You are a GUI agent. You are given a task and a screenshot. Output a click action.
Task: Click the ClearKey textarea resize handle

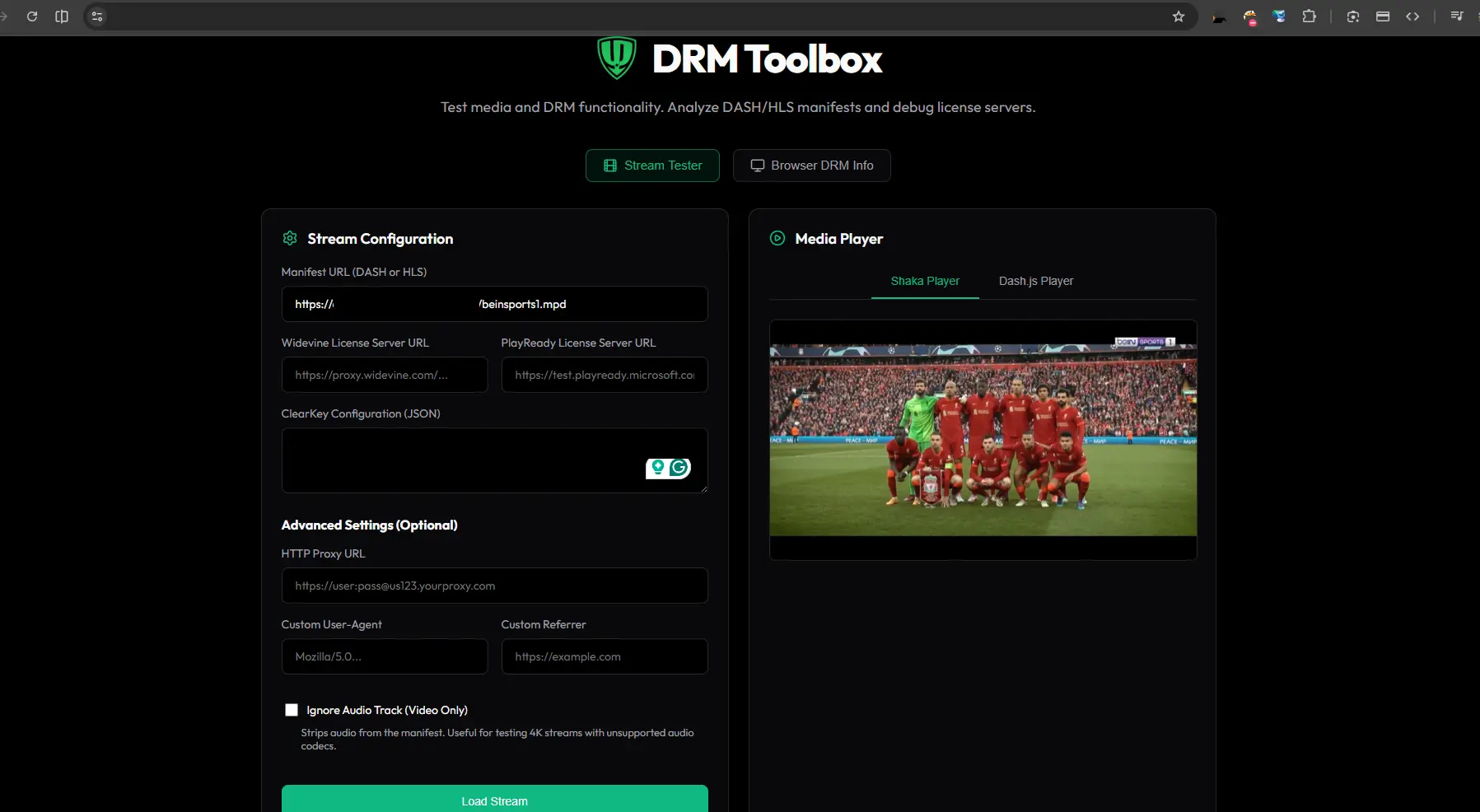703,488
